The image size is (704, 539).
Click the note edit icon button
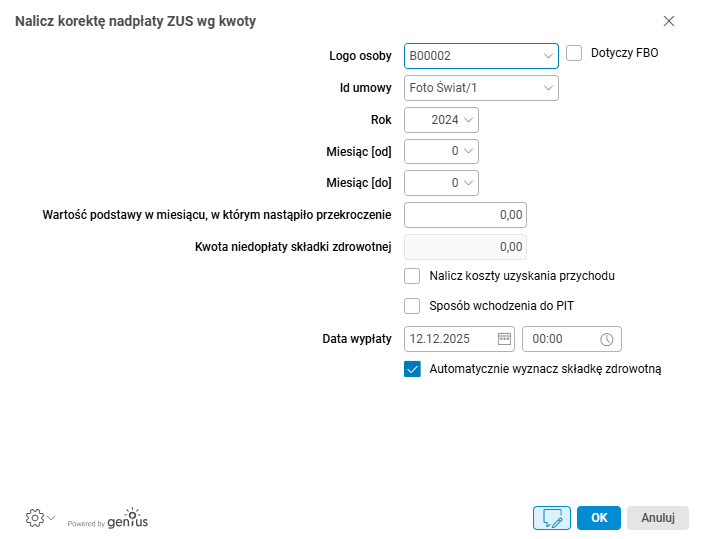click(552, 517)
